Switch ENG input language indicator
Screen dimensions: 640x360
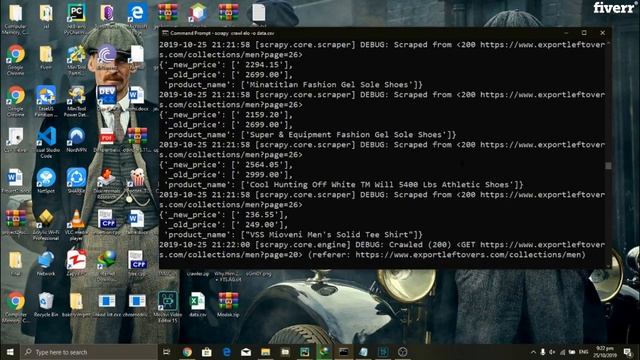(x=583, y=352)
